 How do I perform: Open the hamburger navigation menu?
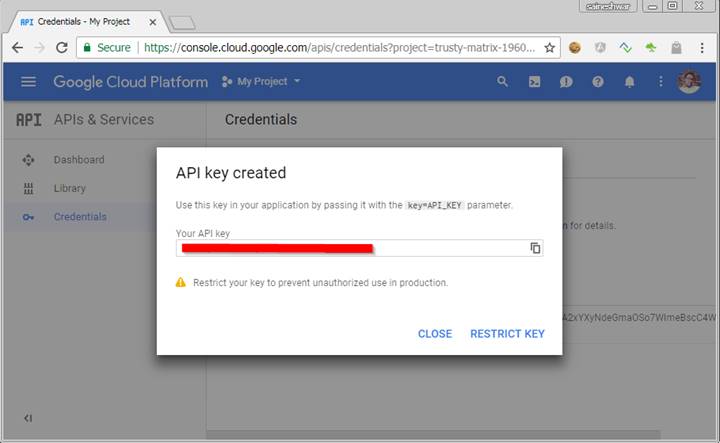tap(28, 82)
